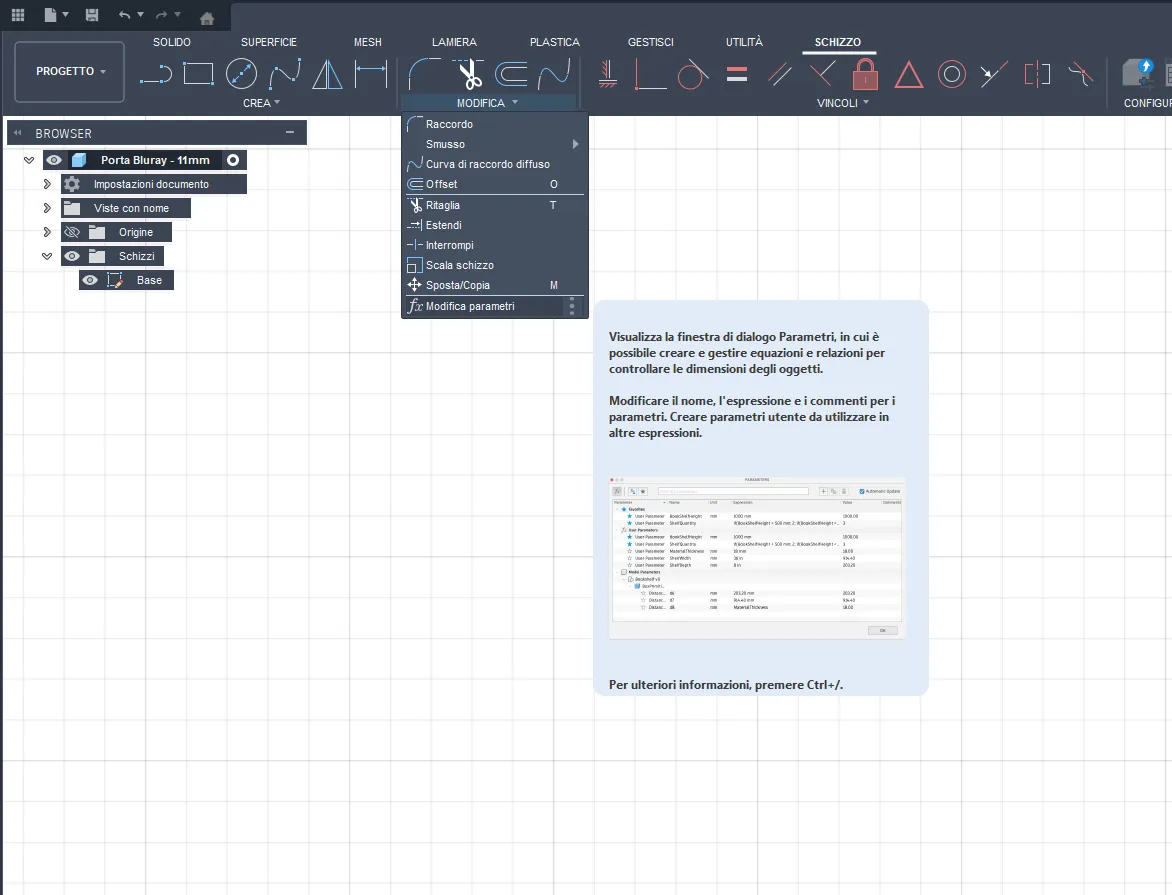The height and width of the screenshot is (895, 1172).
Task: Hide the Base sketch
Action: point(90,280)
